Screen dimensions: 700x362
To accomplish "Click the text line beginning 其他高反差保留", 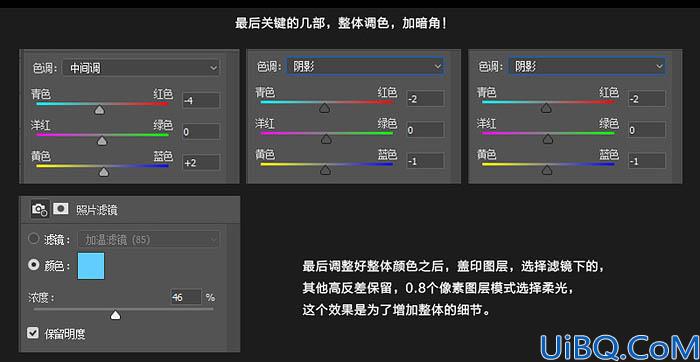I will click(x=438, y=289).
